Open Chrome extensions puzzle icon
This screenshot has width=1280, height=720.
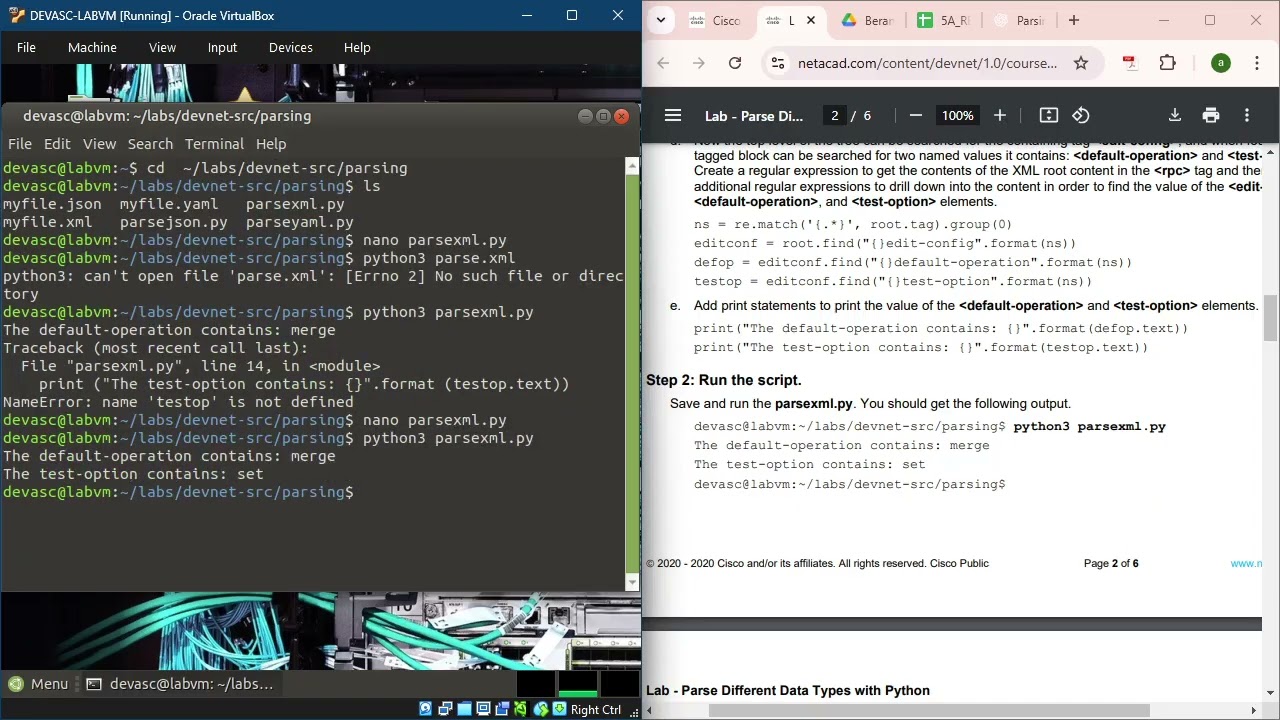(1167, 63)
